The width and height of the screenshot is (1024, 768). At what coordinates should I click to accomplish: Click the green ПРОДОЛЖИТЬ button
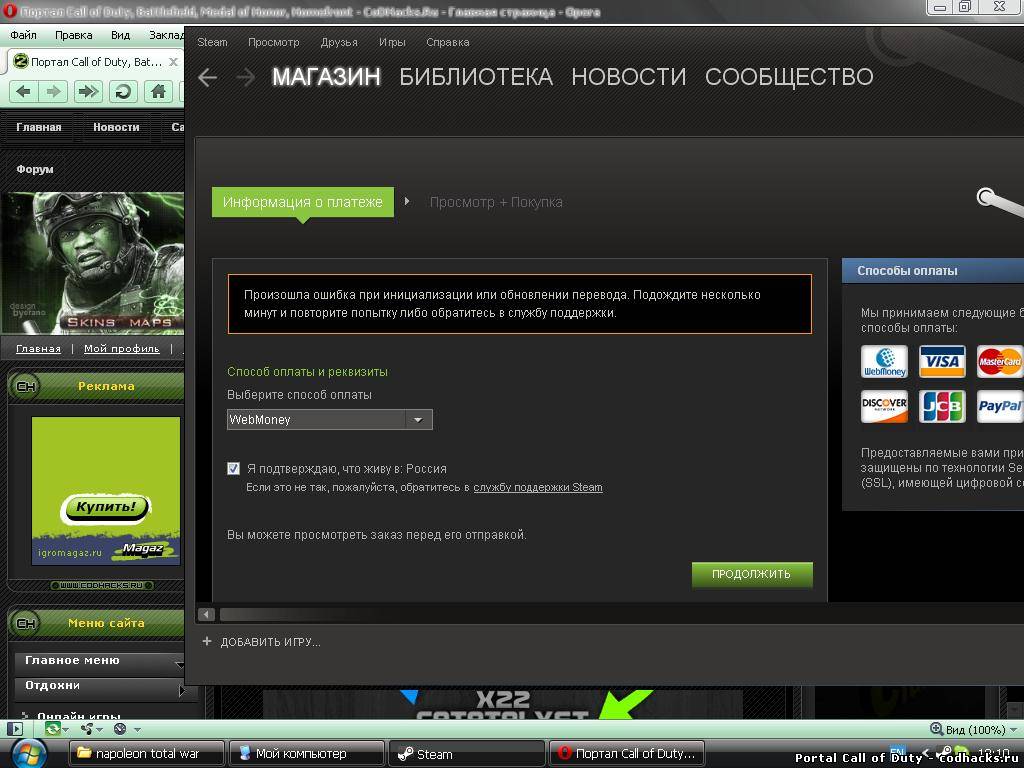coord(752,574)
